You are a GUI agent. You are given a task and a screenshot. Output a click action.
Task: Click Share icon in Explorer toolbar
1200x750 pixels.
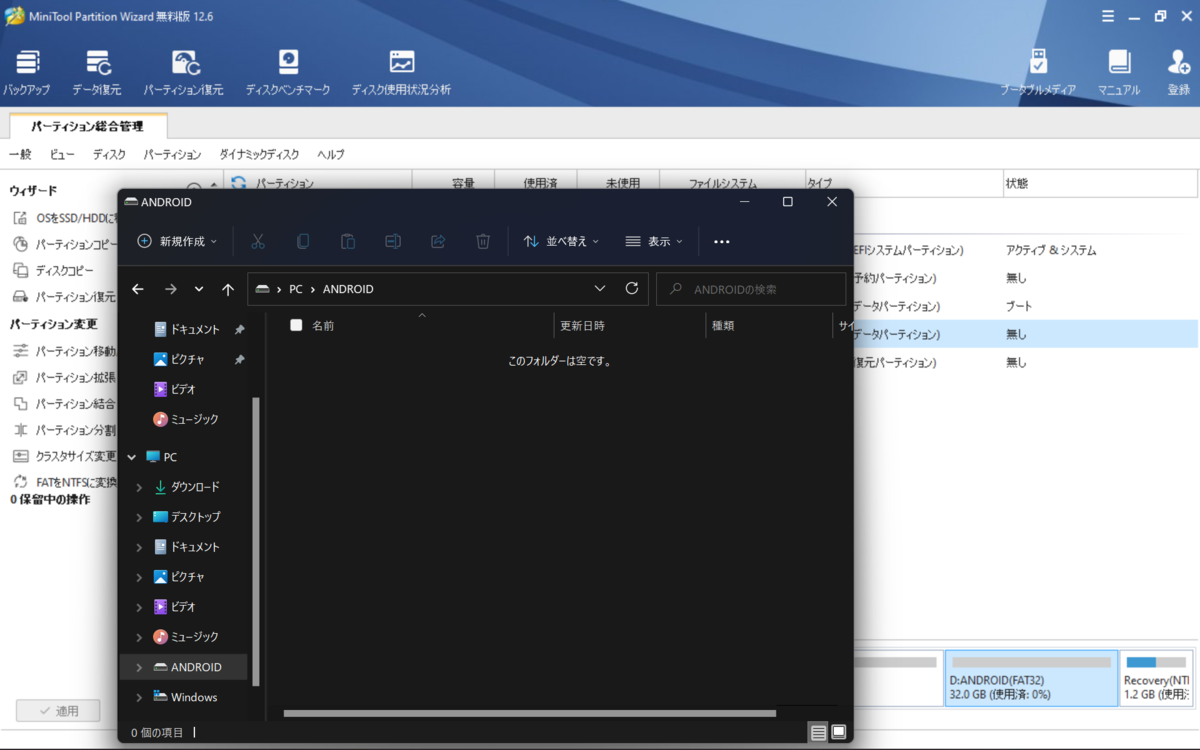pyautogui.click(x=438, y=241)
